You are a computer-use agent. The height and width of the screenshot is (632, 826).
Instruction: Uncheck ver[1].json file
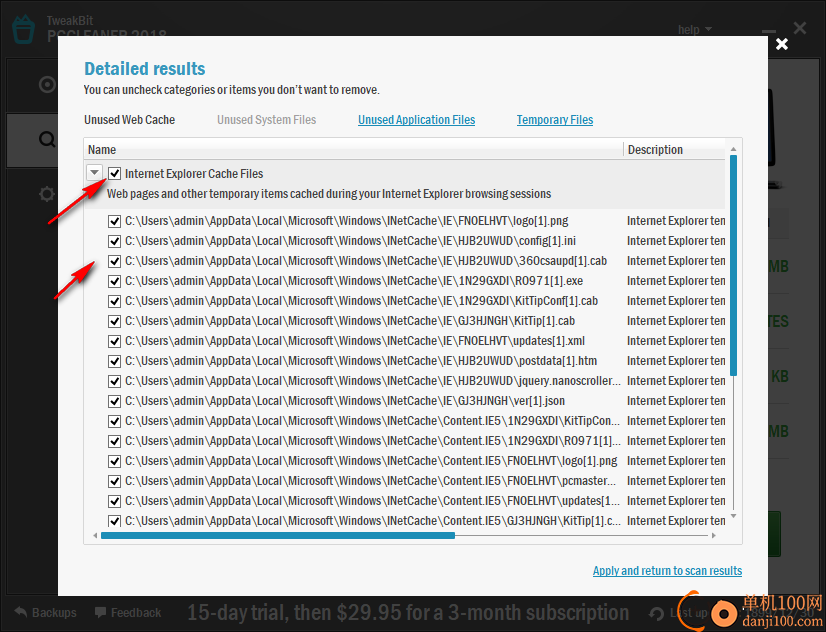point(114,401)
